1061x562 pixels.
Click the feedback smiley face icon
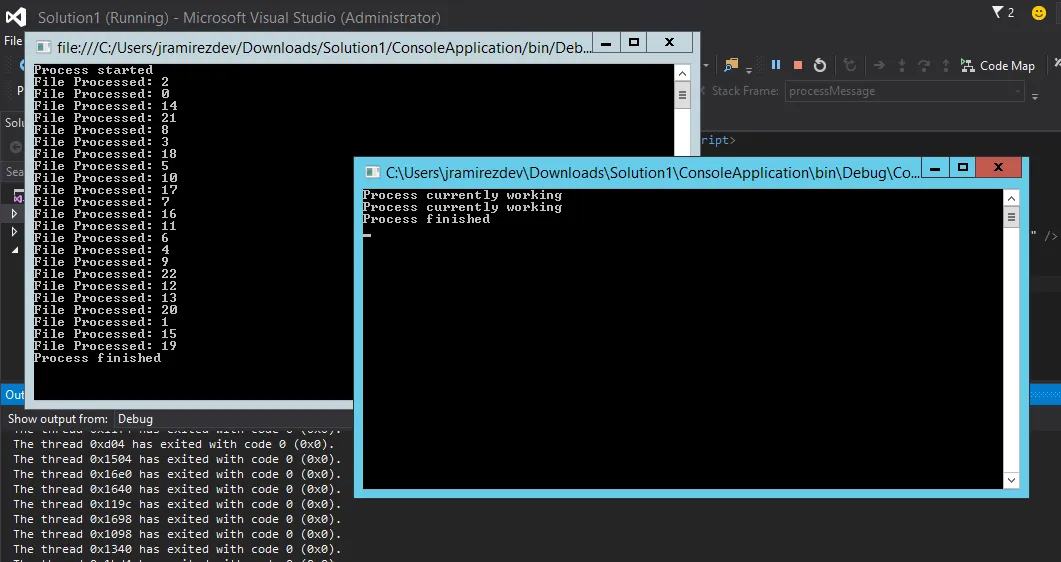[x=1039, y=13]
